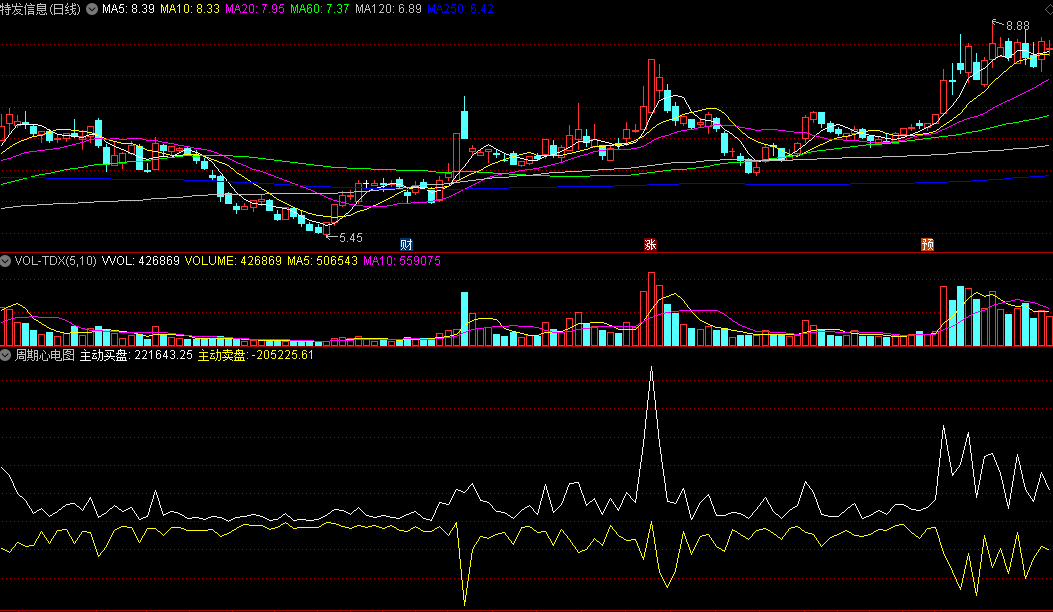1053x612 pixels.
Task: Click the MA5: 8.39 label
Action: pyautogui.click(x=128, y=9)
